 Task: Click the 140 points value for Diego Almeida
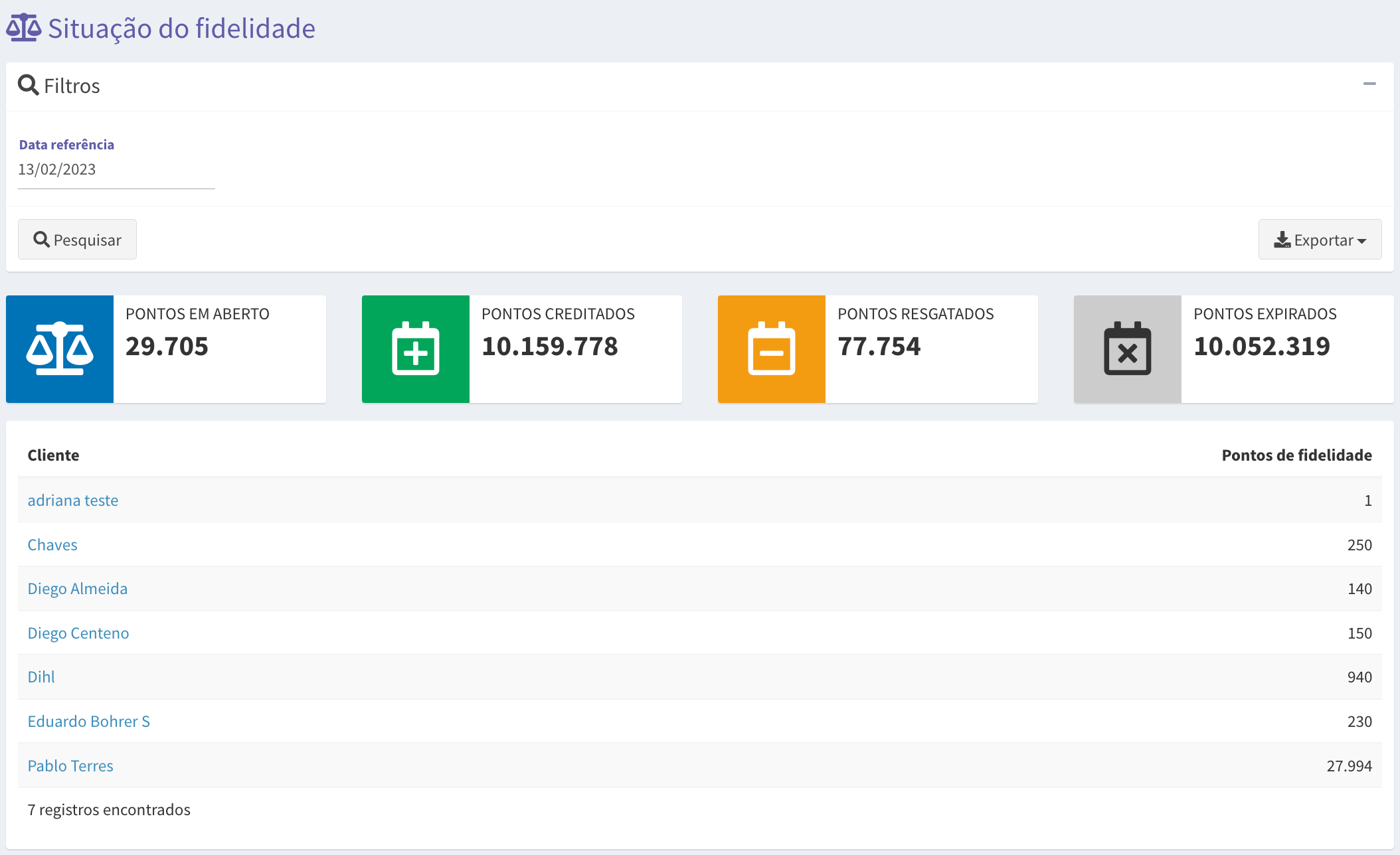pos(1359,589)
